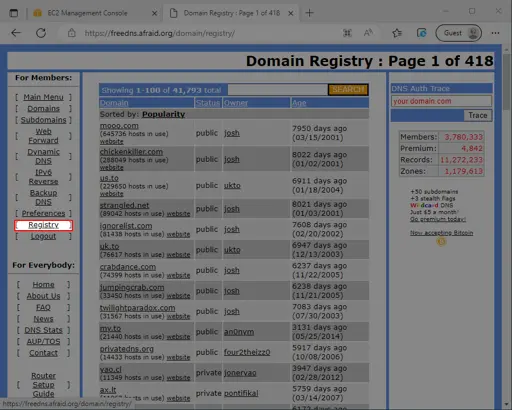Reload the page with refresh icon

point(41,33)
